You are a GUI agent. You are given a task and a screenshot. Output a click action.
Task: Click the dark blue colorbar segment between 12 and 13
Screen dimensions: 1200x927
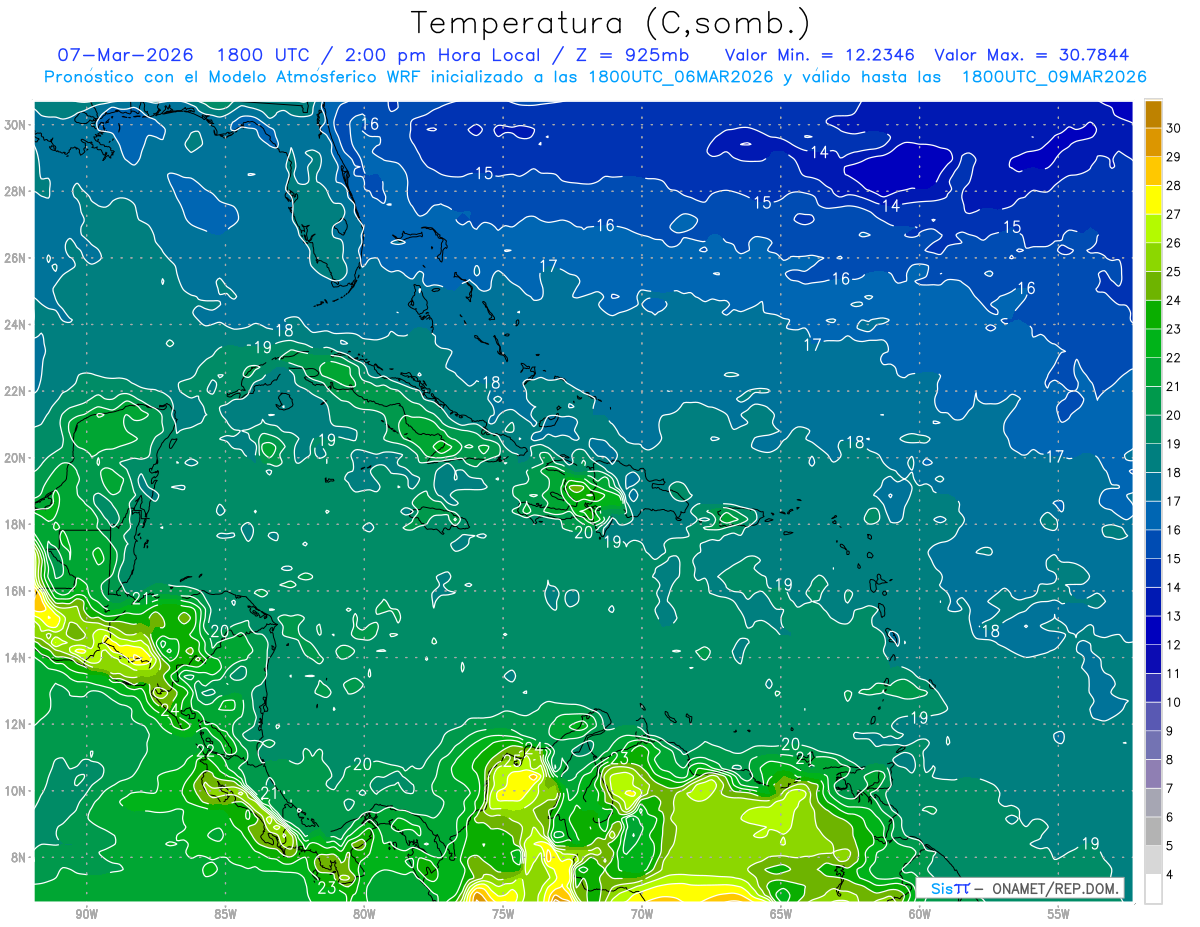(x=1153, y=630)
